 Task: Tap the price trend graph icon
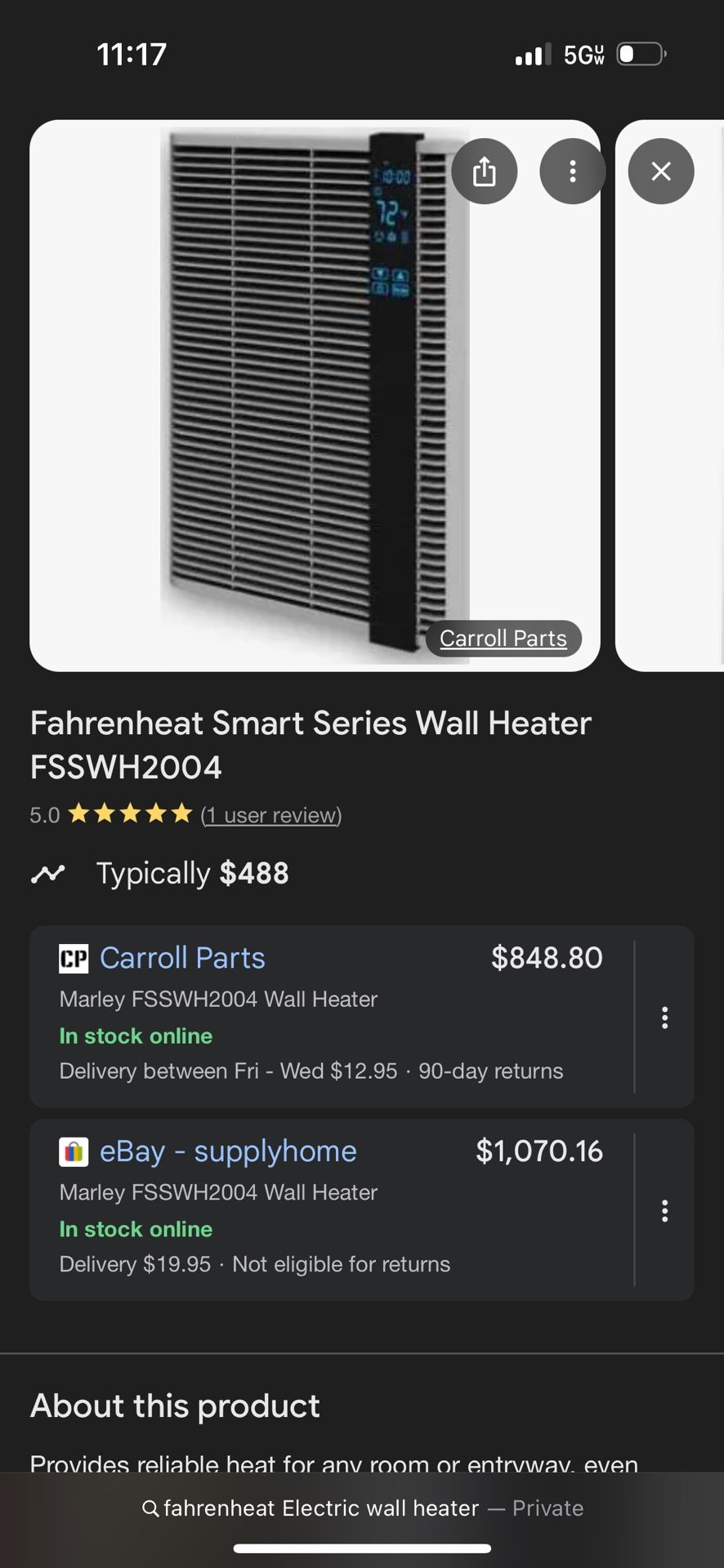pyautogui.click(x=47, y=874)
